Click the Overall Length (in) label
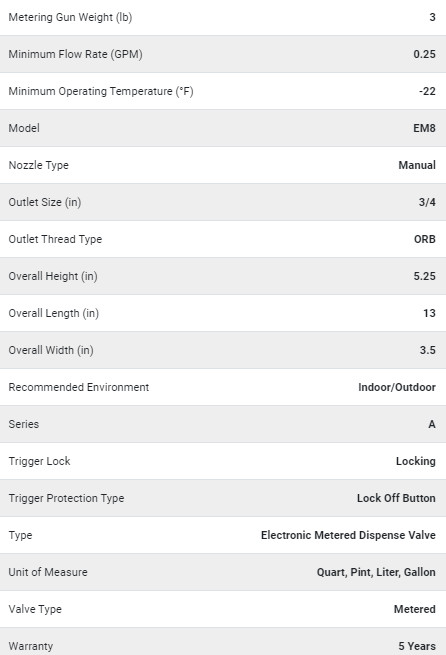 coord(53,313)
